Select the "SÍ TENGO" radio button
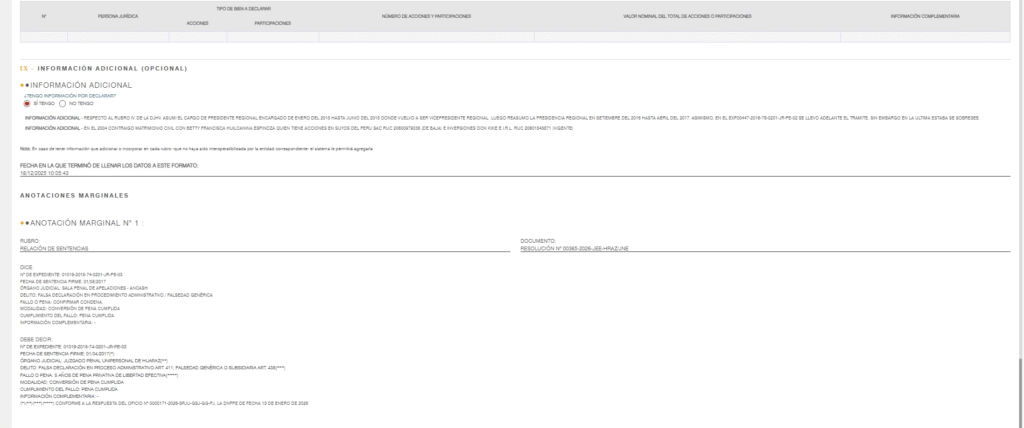 click(28, 103)
